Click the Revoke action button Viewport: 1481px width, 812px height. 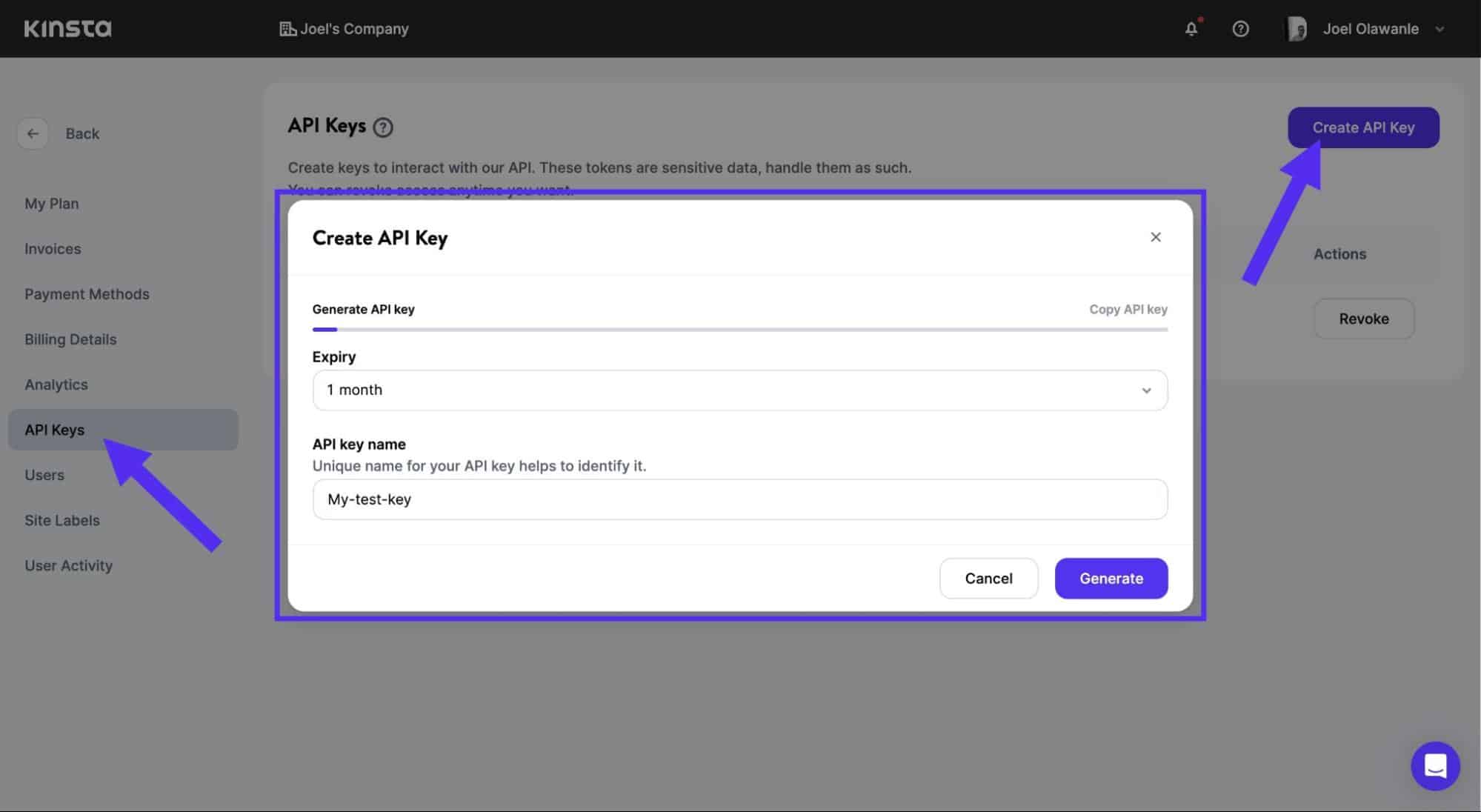pyautogui.click(x=1363, y=317)
